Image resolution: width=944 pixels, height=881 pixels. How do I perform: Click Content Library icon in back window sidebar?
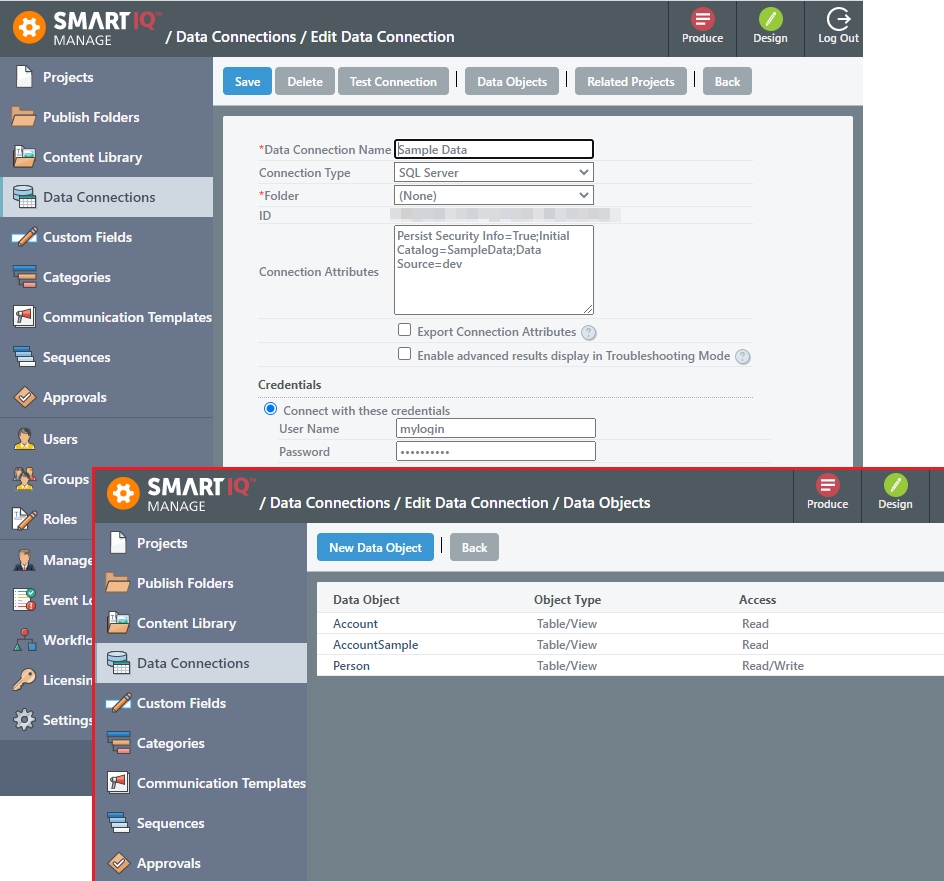(x=24, y=157)
